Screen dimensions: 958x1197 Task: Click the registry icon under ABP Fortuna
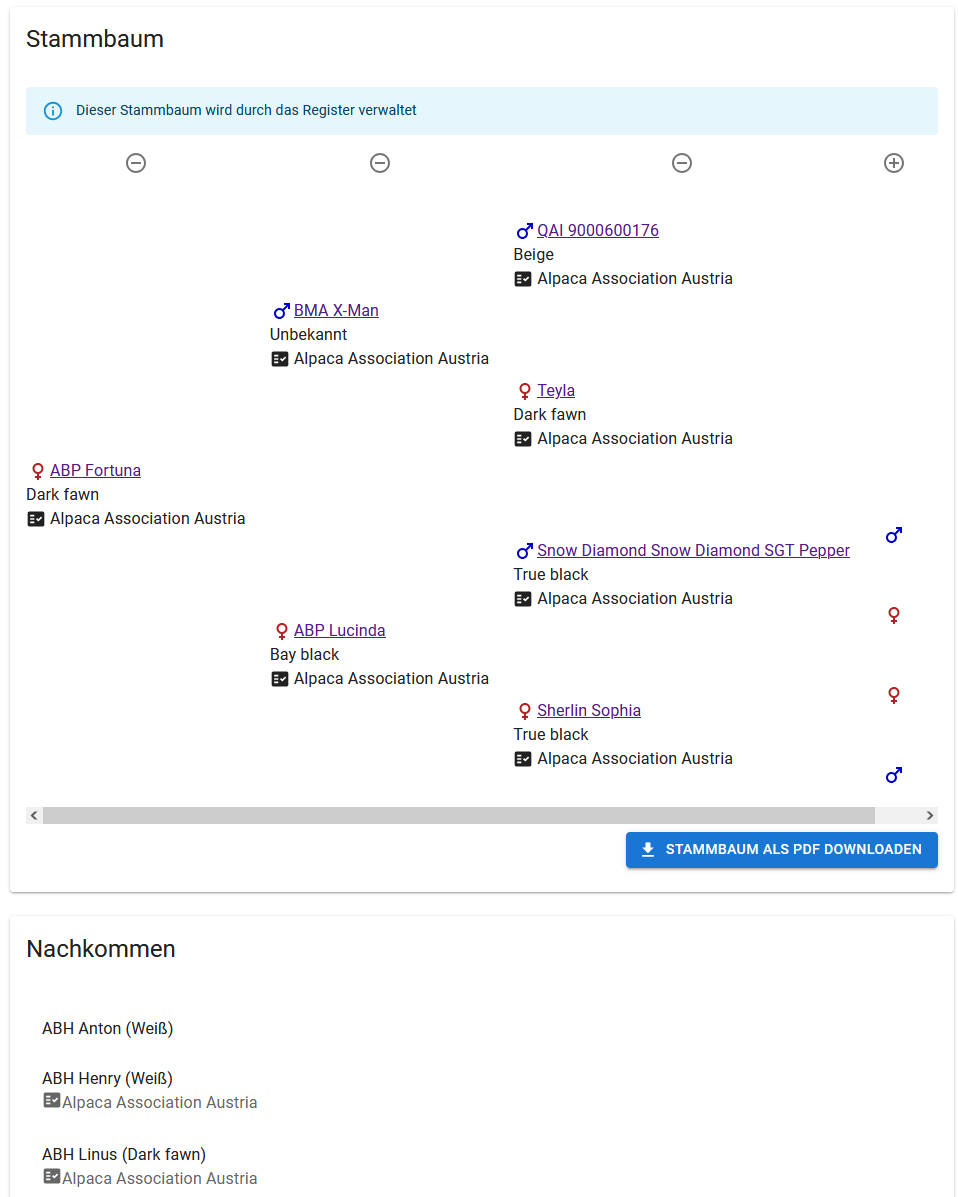(36, 519)
